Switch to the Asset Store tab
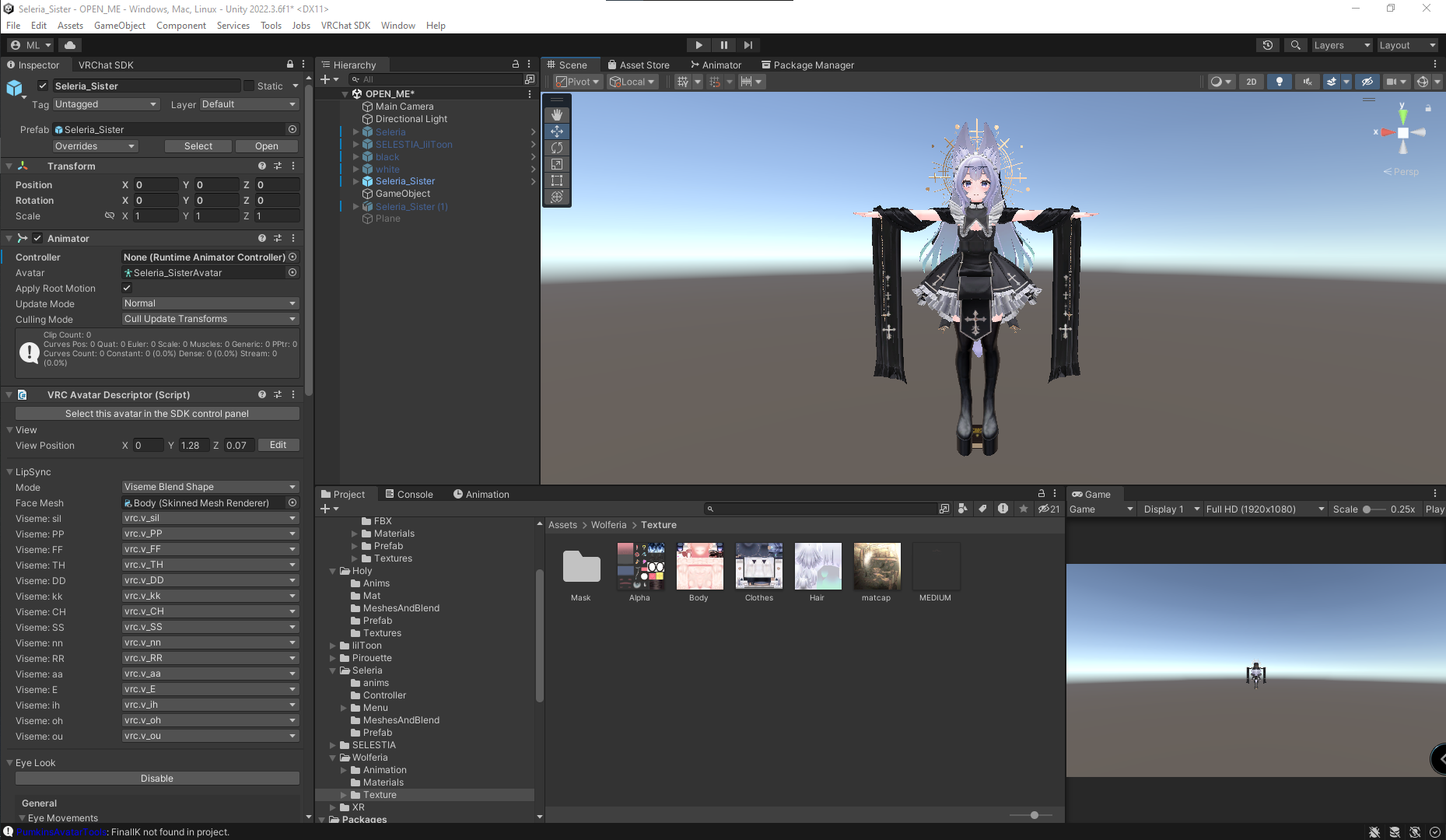 point(638,65)
